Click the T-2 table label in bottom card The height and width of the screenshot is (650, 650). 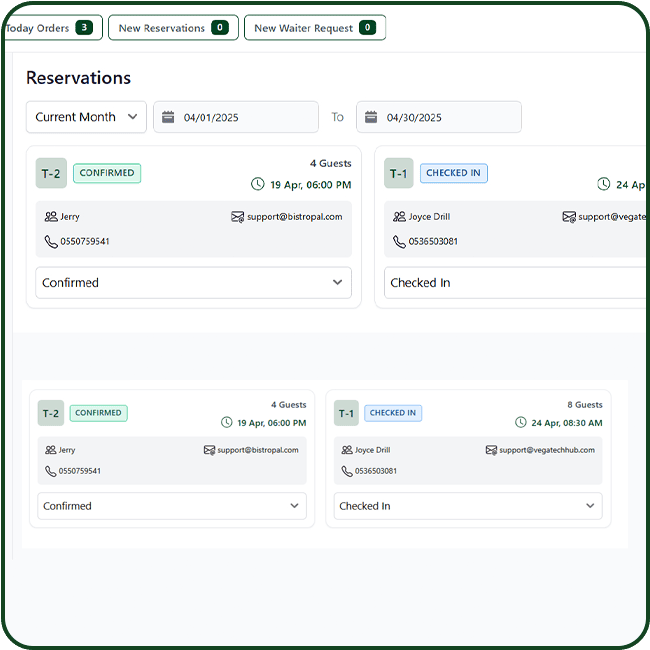coord(51,413)
